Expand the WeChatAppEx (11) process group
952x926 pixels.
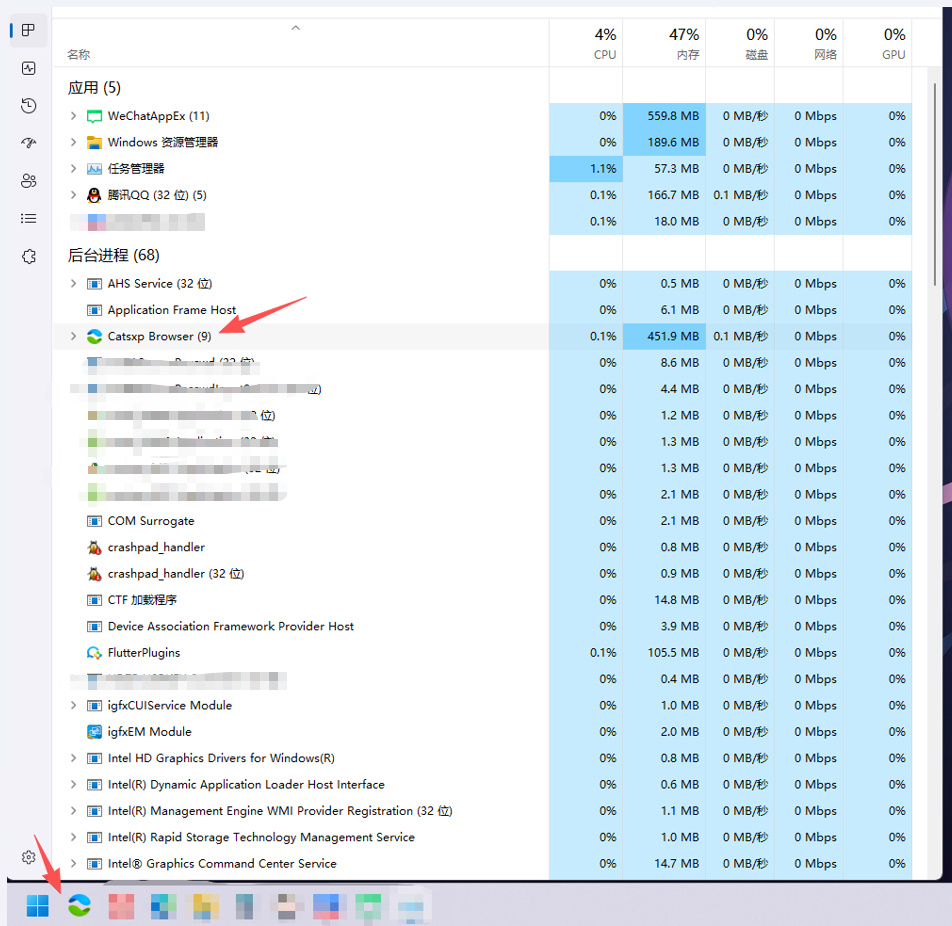73,116
